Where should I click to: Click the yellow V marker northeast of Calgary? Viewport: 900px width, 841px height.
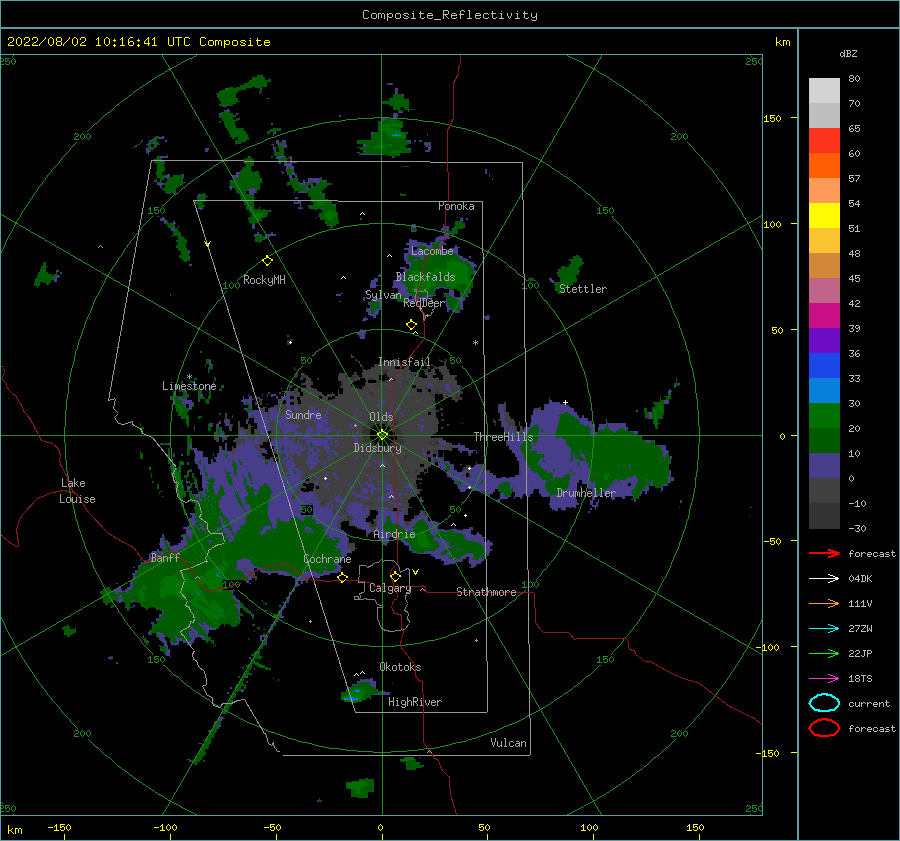point(415,572)
